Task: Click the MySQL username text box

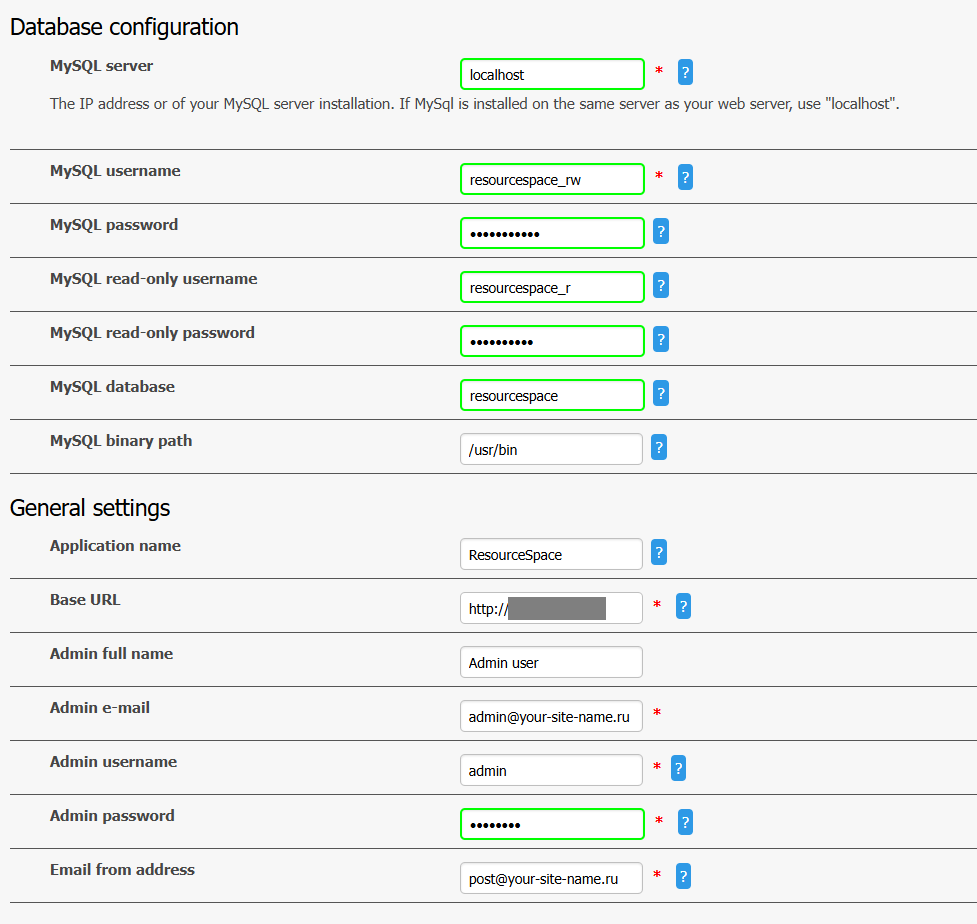Action: point(552,179)
